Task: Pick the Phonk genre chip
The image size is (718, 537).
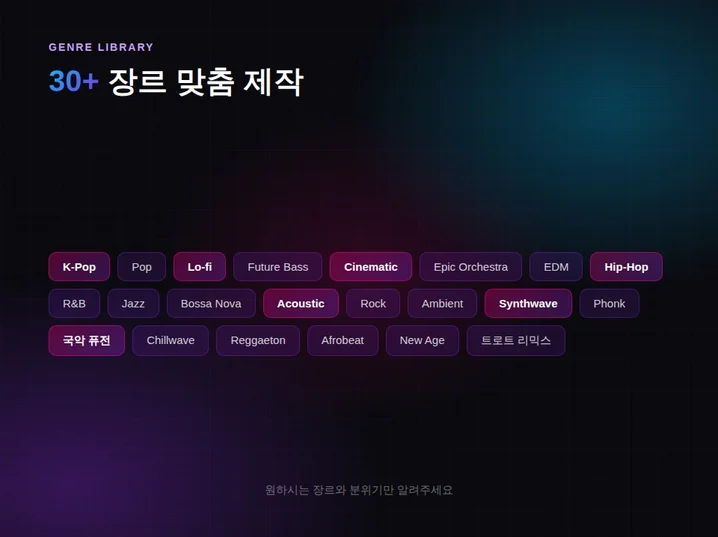Action: pyautogui.click(x=609, y=304)
